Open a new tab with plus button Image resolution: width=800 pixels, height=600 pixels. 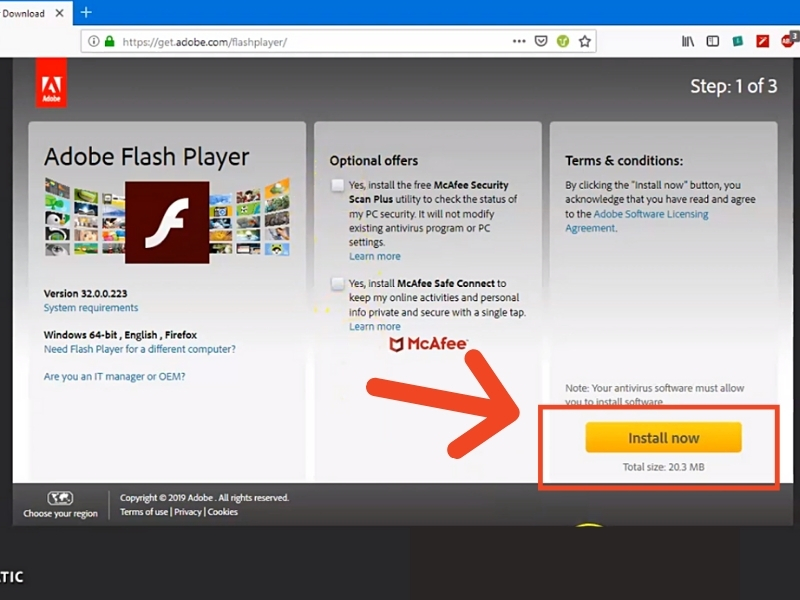86,12
